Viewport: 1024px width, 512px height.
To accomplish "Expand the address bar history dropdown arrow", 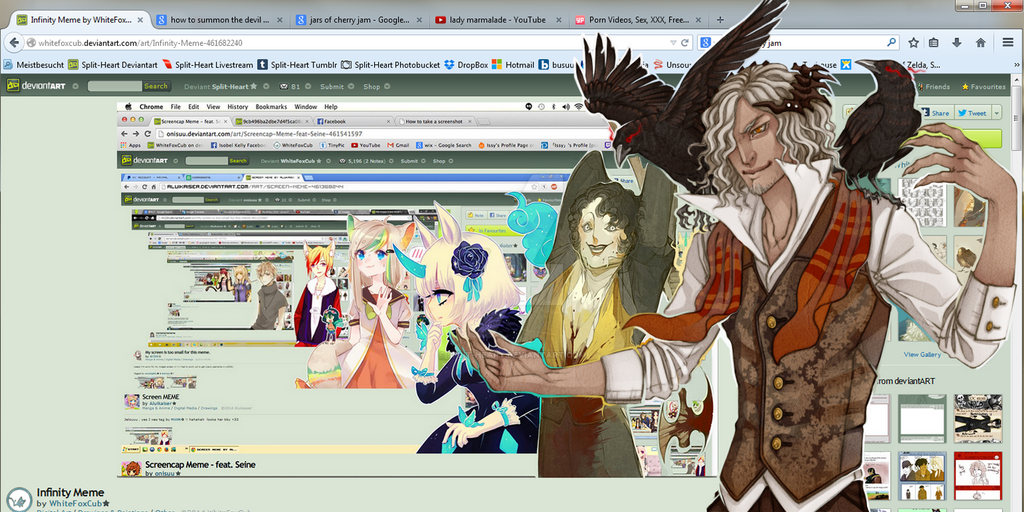I will coord(673,42).
